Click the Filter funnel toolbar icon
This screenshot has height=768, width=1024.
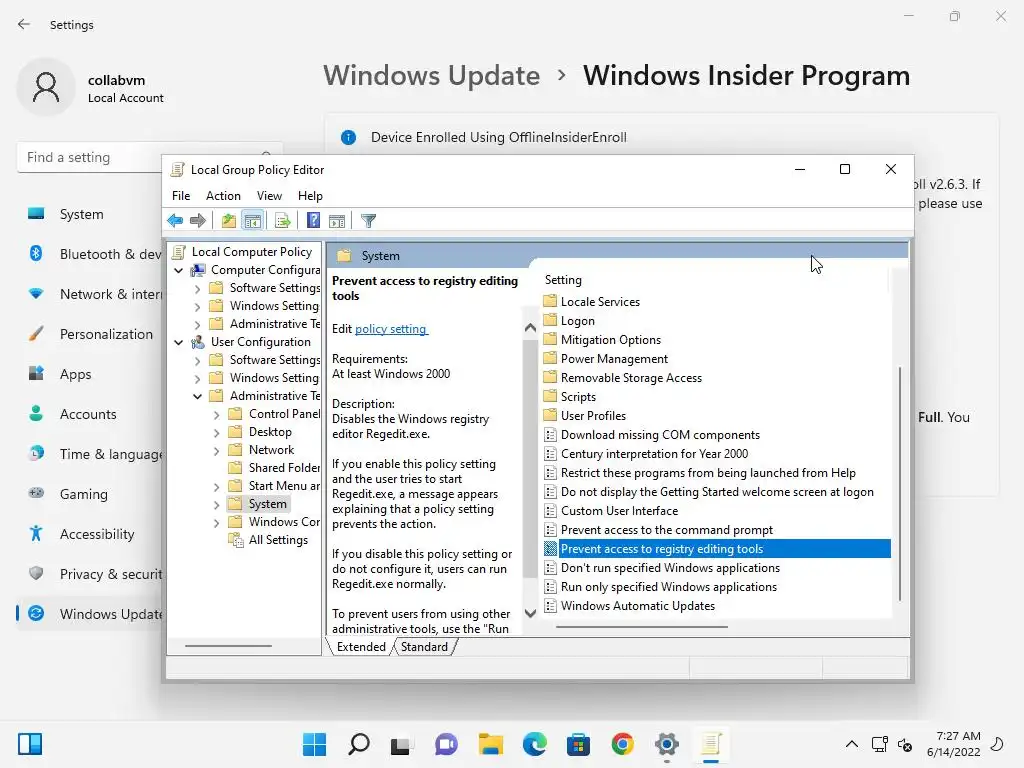click(368, 221)
